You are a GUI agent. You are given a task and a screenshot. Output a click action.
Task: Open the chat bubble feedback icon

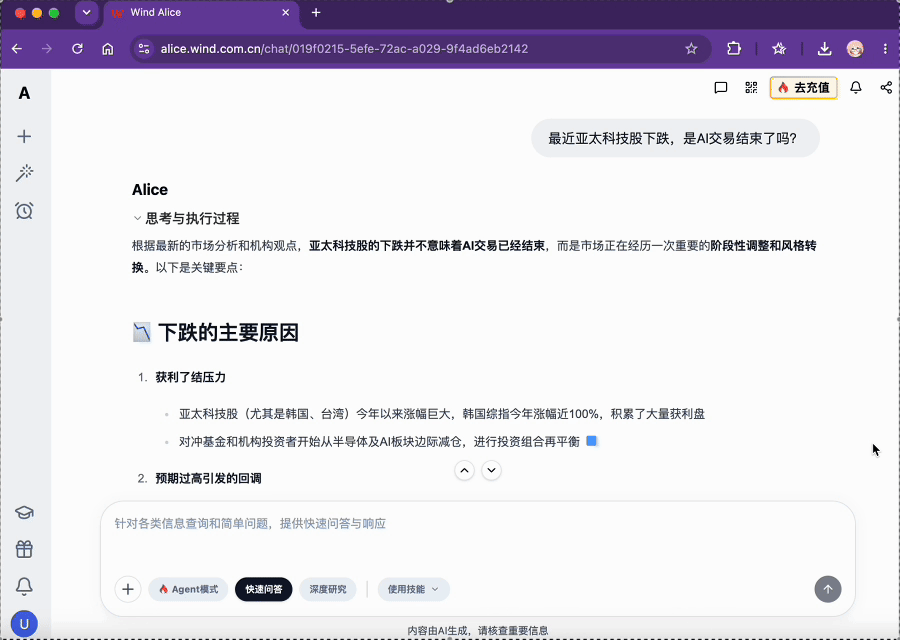tap(721, 88)
